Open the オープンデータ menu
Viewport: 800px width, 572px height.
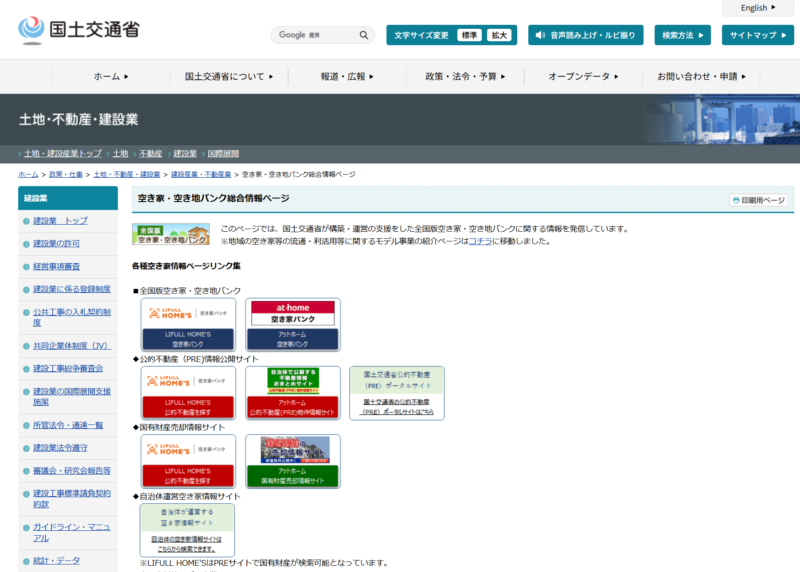click(583, 77)
